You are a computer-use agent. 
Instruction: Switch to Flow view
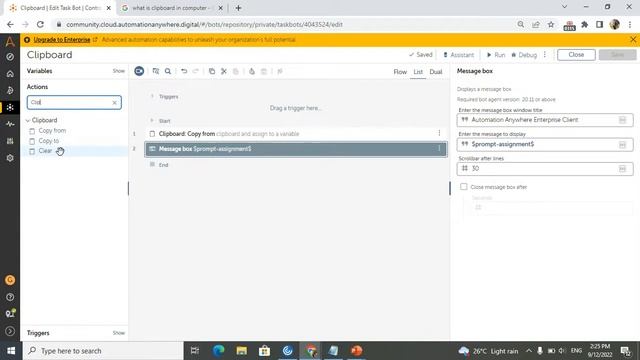(400, 72)
